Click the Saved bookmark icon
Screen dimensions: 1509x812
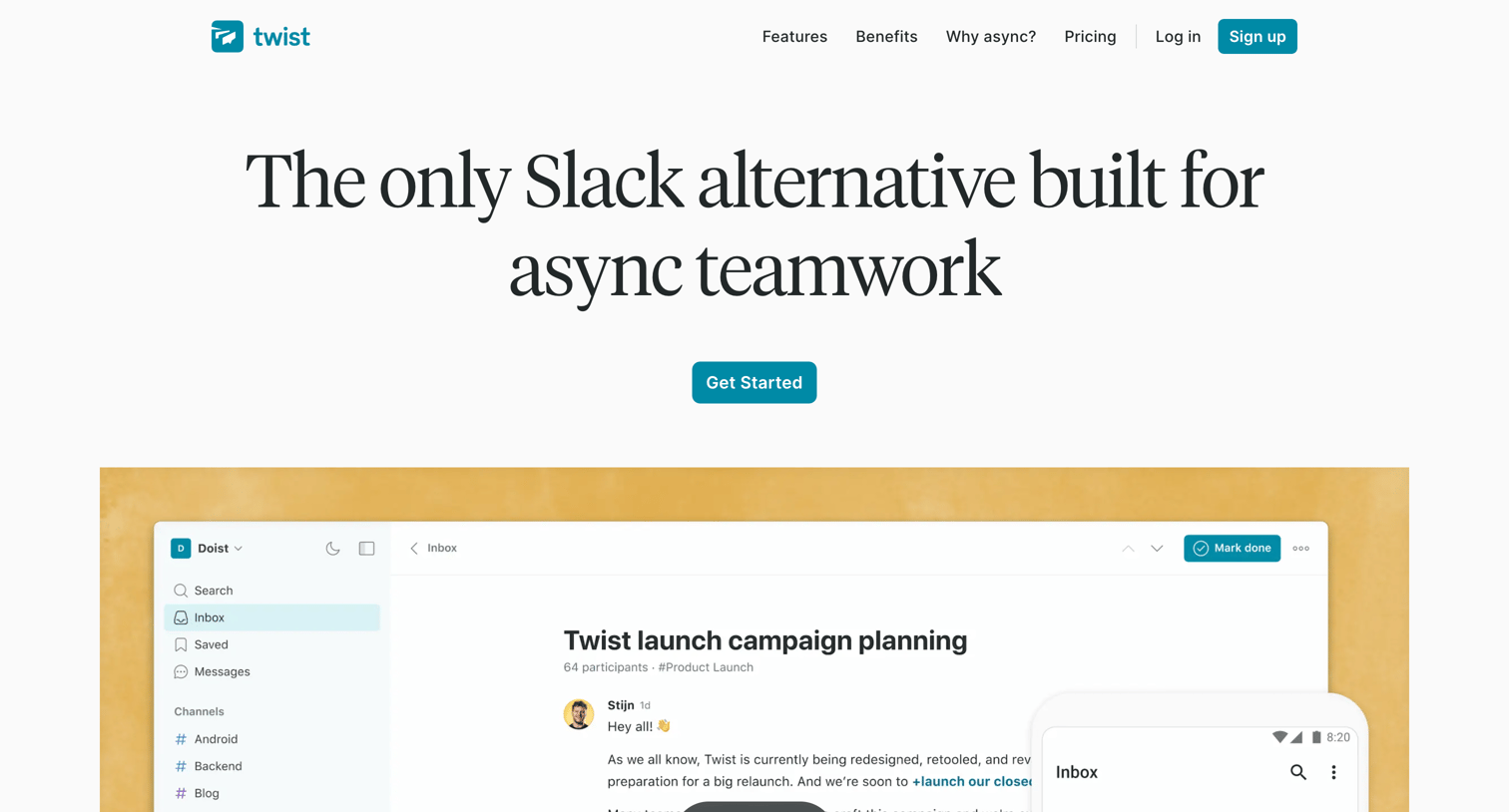pyautogui.click(x=181, y=644)
